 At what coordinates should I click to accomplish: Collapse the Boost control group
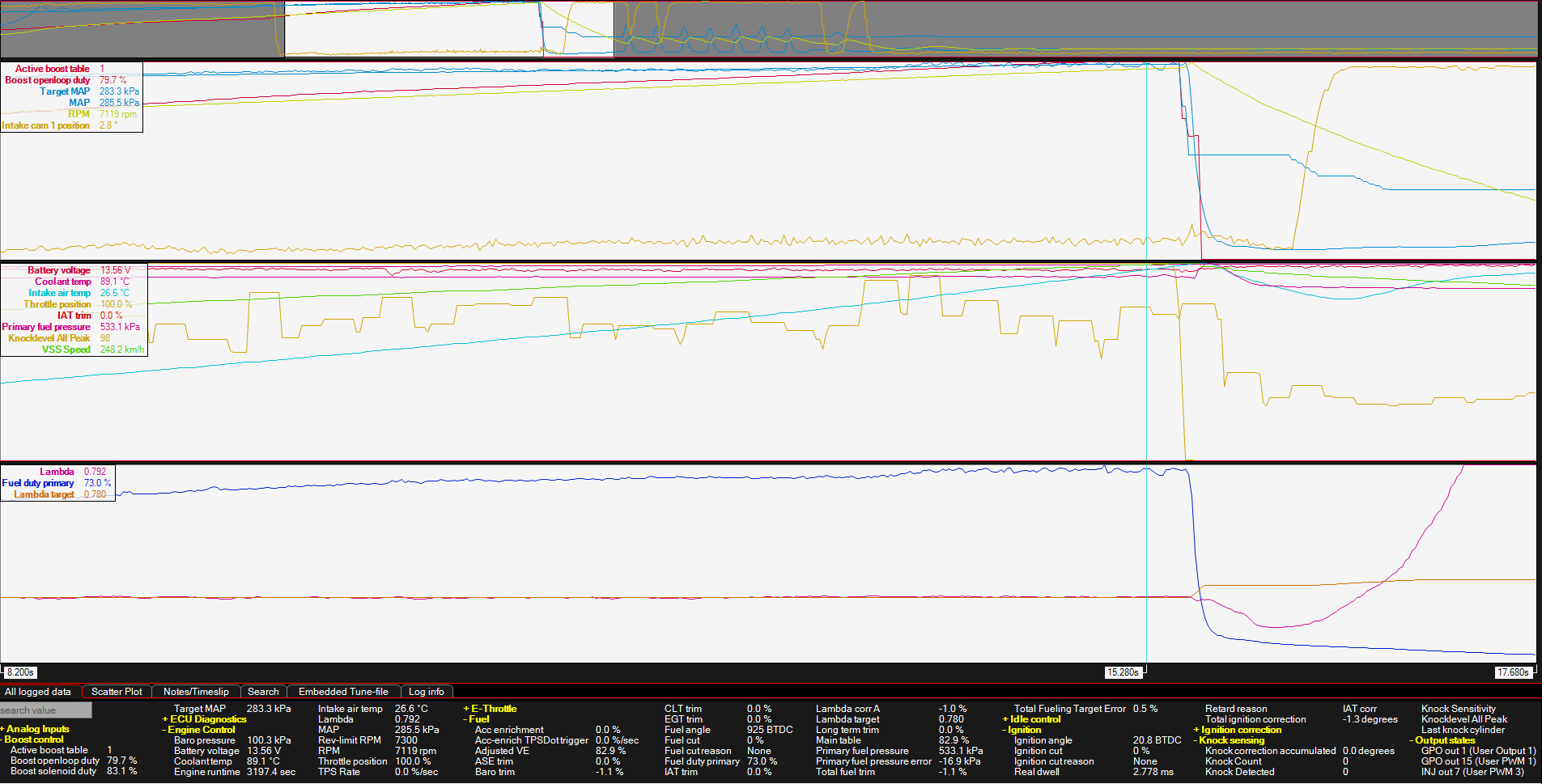(x=34, y=740)
